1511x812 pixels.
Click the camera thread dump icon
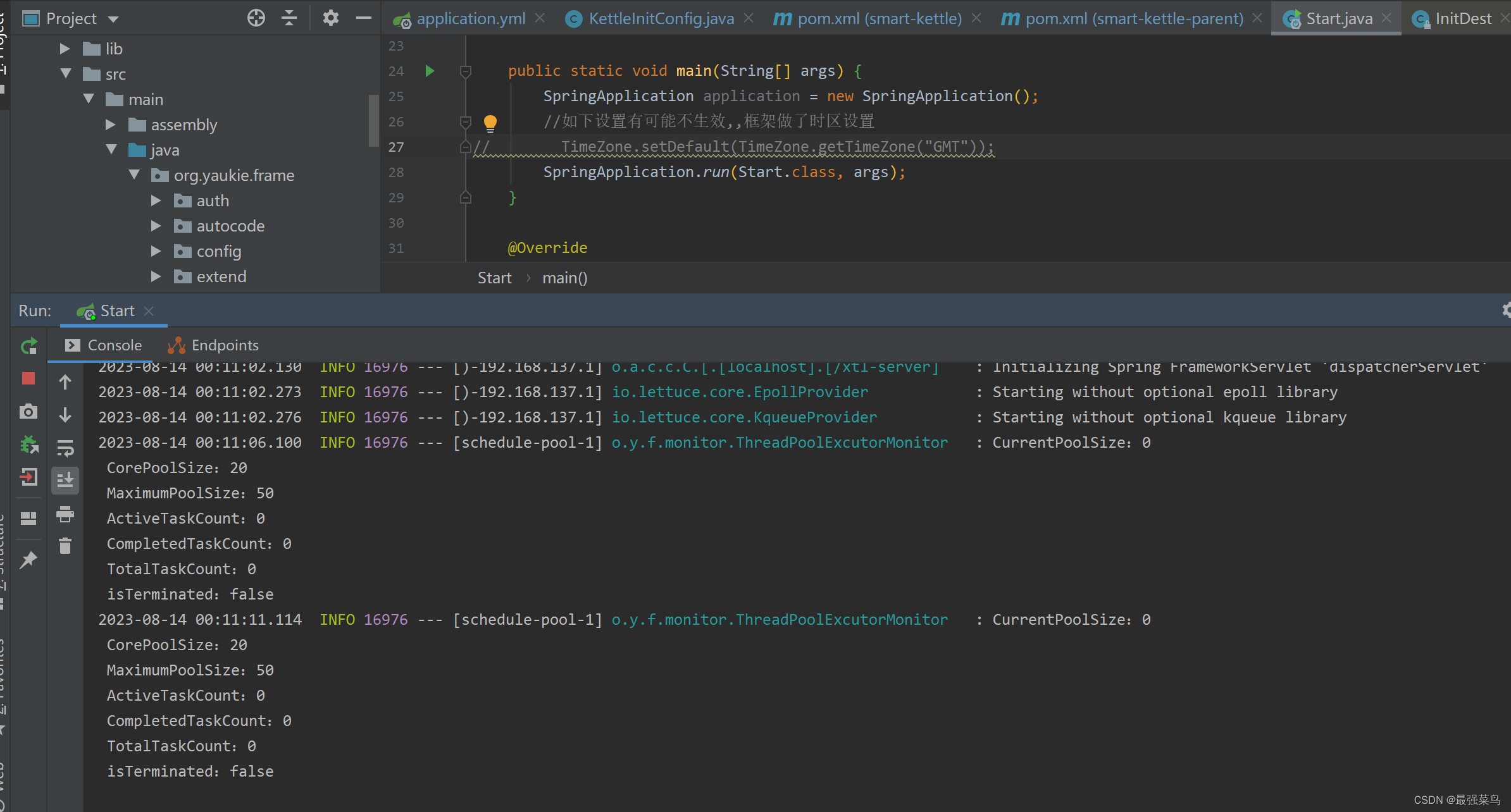click(28, 412)
